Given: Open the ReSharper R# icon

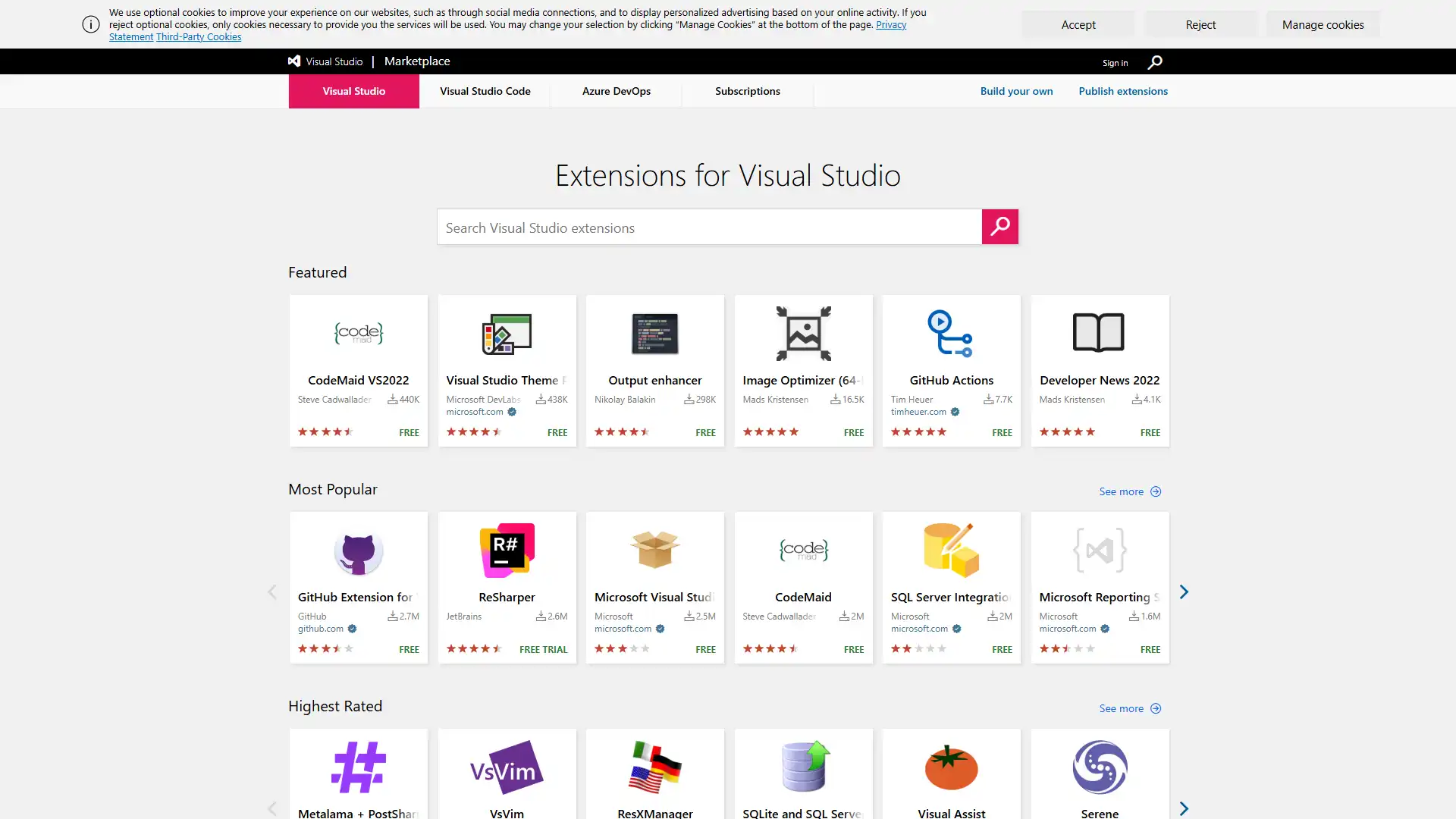Looking at the screenshot, I should click(507, 550).
